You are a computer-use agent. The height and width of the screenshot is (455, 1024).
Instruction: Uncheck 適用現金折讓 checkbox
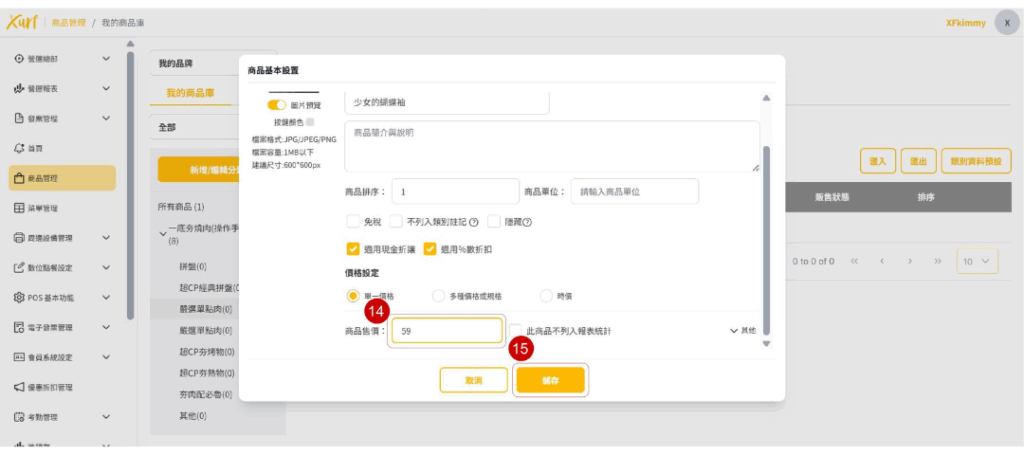click(x=352, y=249)
